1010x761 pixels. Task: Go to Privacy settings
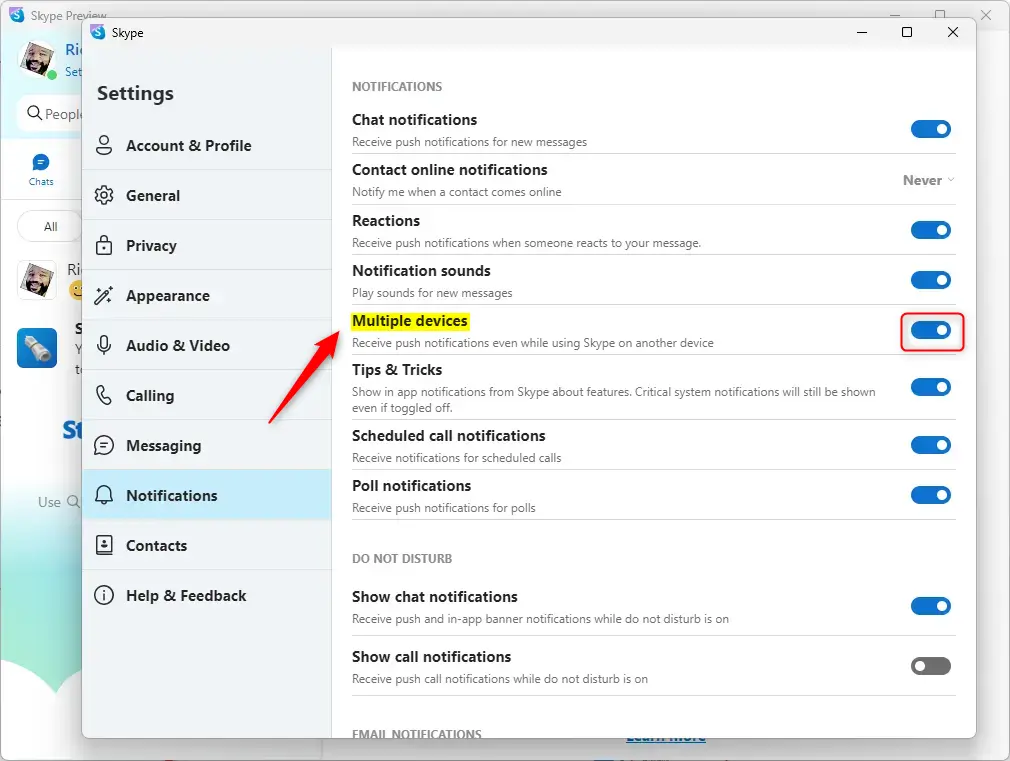[207, 246]
